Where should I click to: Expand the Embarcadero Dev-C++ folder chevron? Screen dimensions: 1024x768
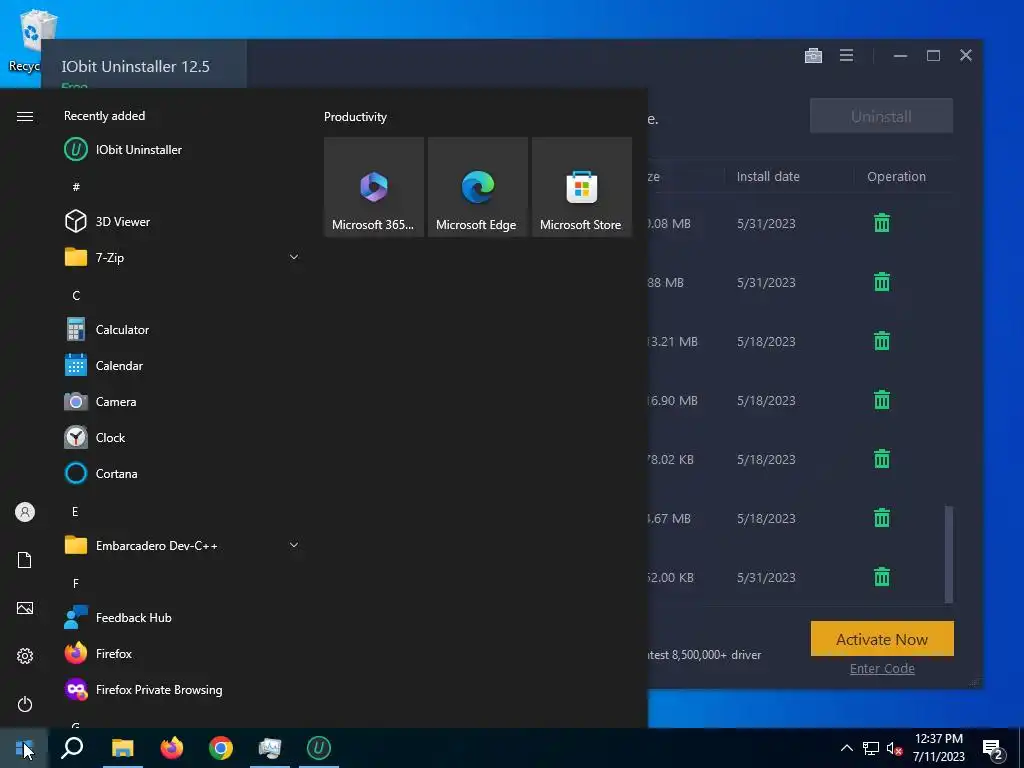click(x=294, y=545)
